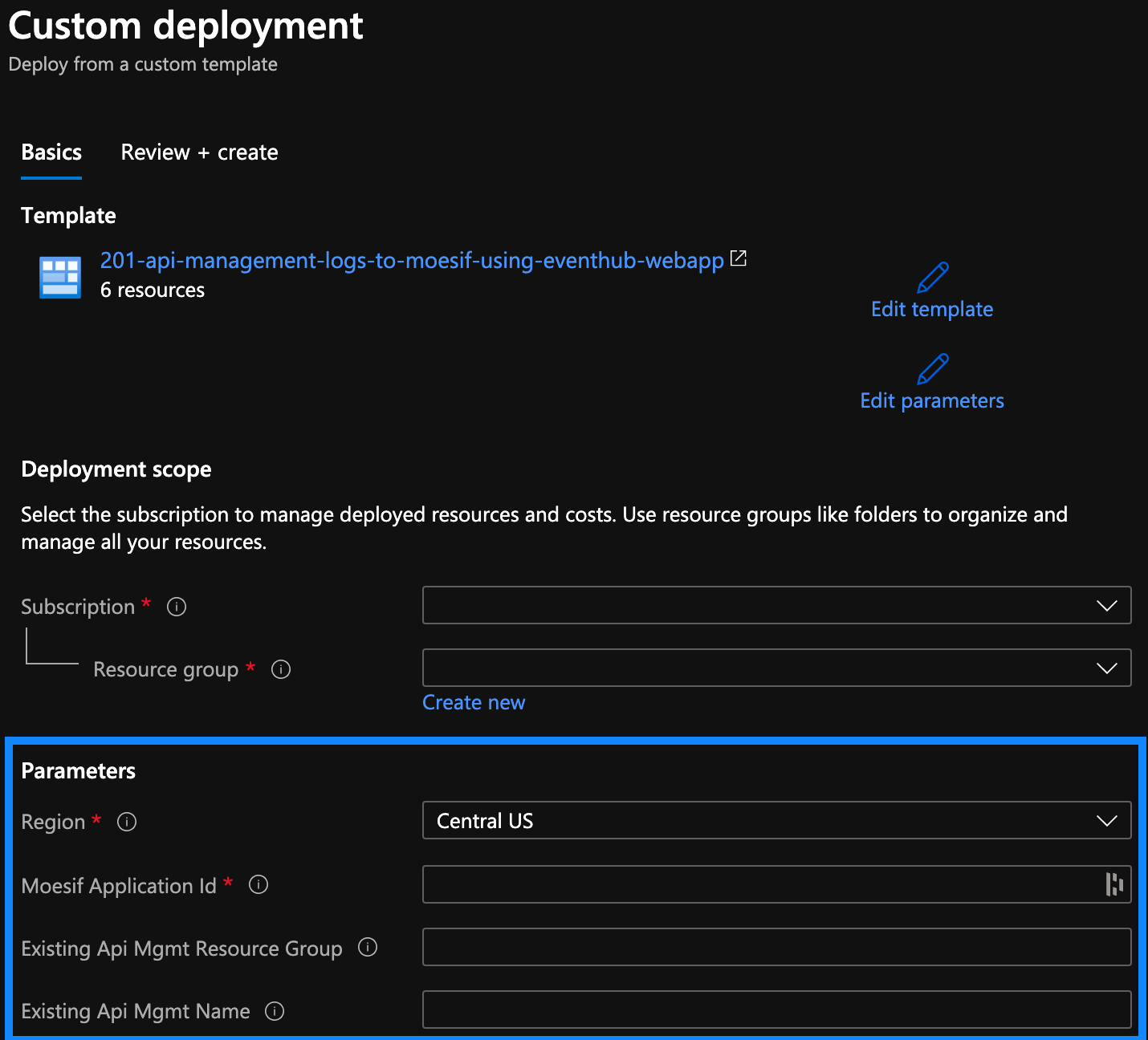Viewport: 1148px width, 1040px height.
Task: Select the Basics tab
Action: click(51, 152)
